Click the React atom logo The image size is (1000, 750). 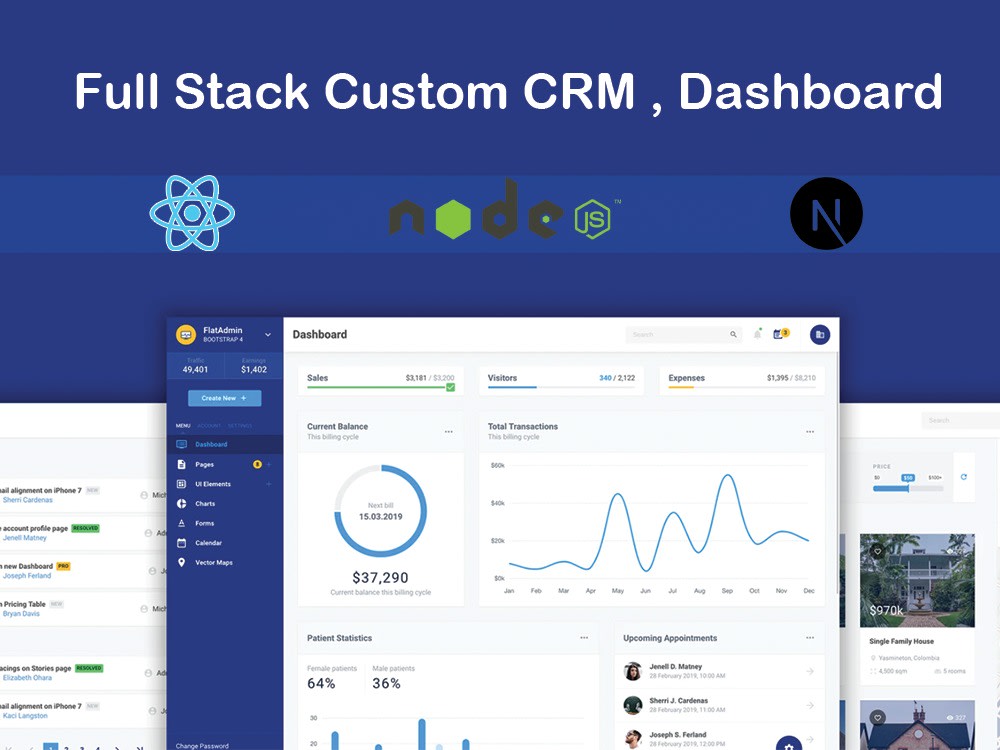(x=192, y=213)
